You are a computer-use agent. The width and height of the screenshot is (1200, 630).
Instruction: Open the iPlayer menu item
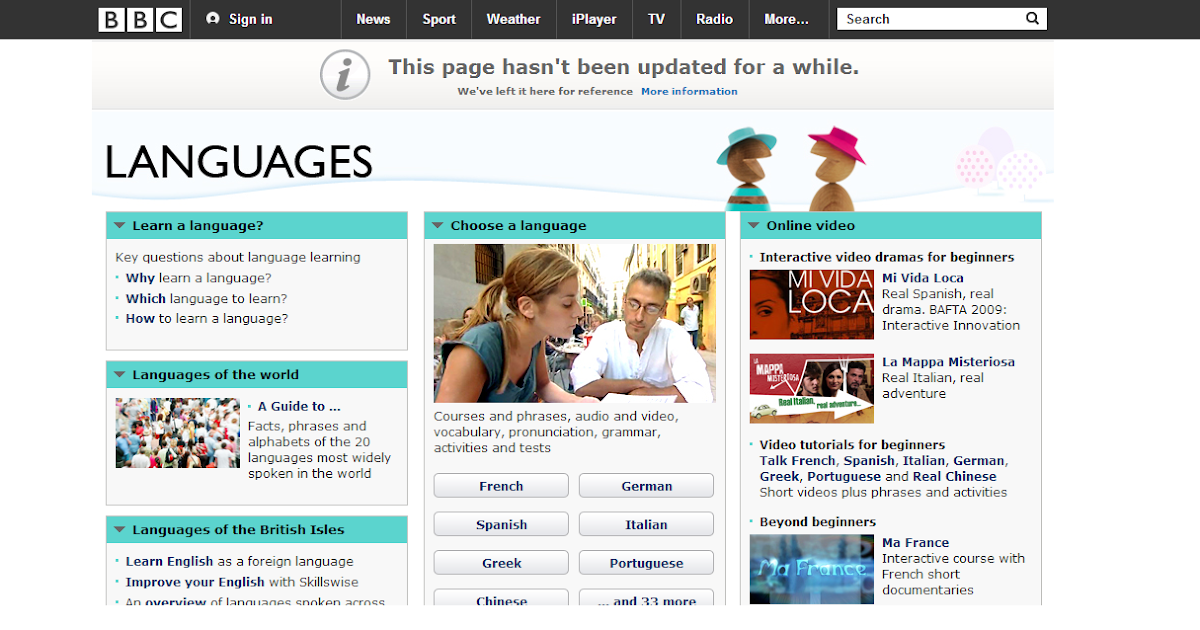[594, 18]
